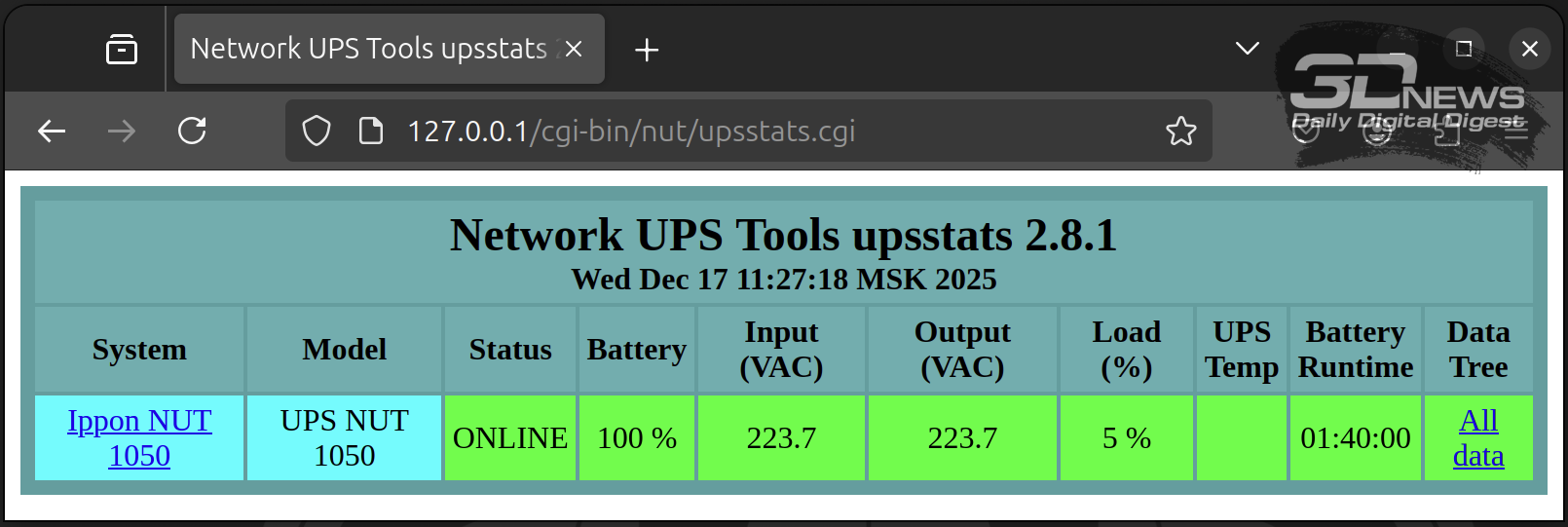Open the Firefox hamburger application menu

pos(1516,131)
